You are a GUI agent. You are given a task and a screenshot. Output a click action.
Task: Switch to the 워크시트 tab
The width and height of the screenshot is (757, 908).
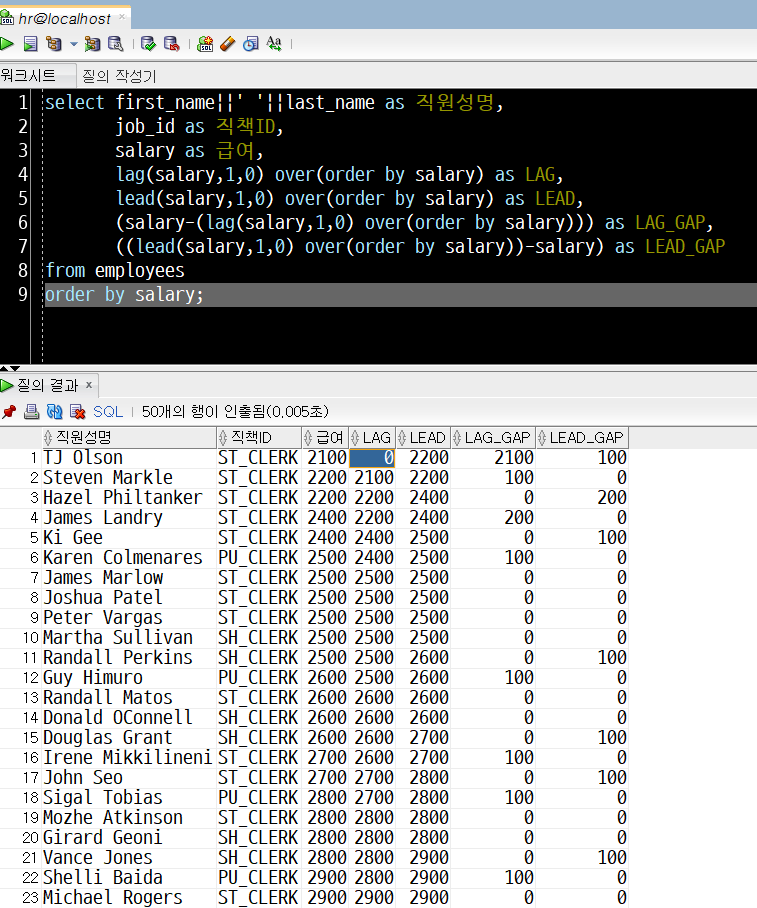28,75
